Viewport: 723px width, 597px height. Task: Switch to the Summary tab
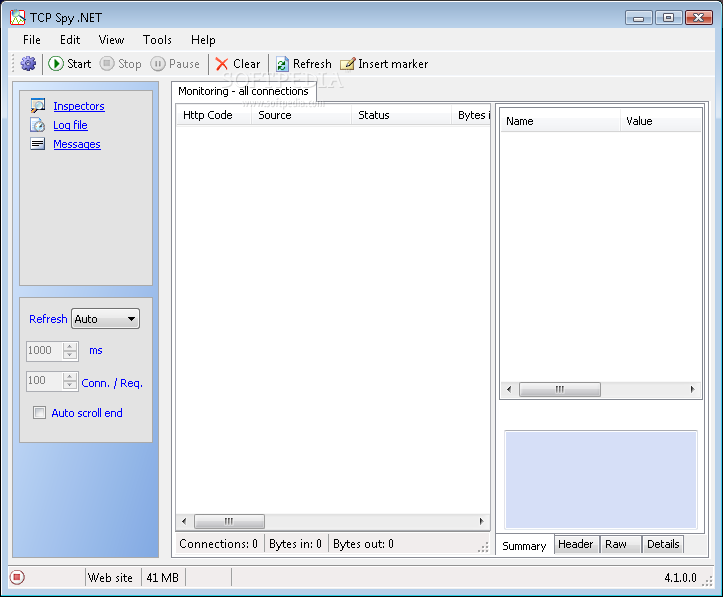point(524,546)
